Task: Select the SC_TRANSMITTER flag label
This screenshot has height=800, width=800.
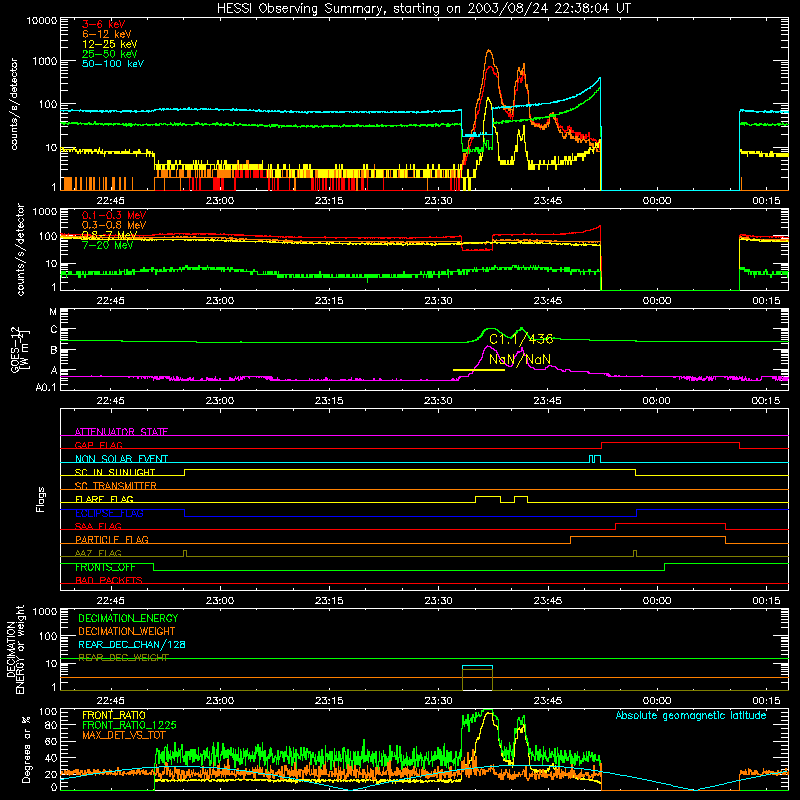Action: (x=115, y=486)
